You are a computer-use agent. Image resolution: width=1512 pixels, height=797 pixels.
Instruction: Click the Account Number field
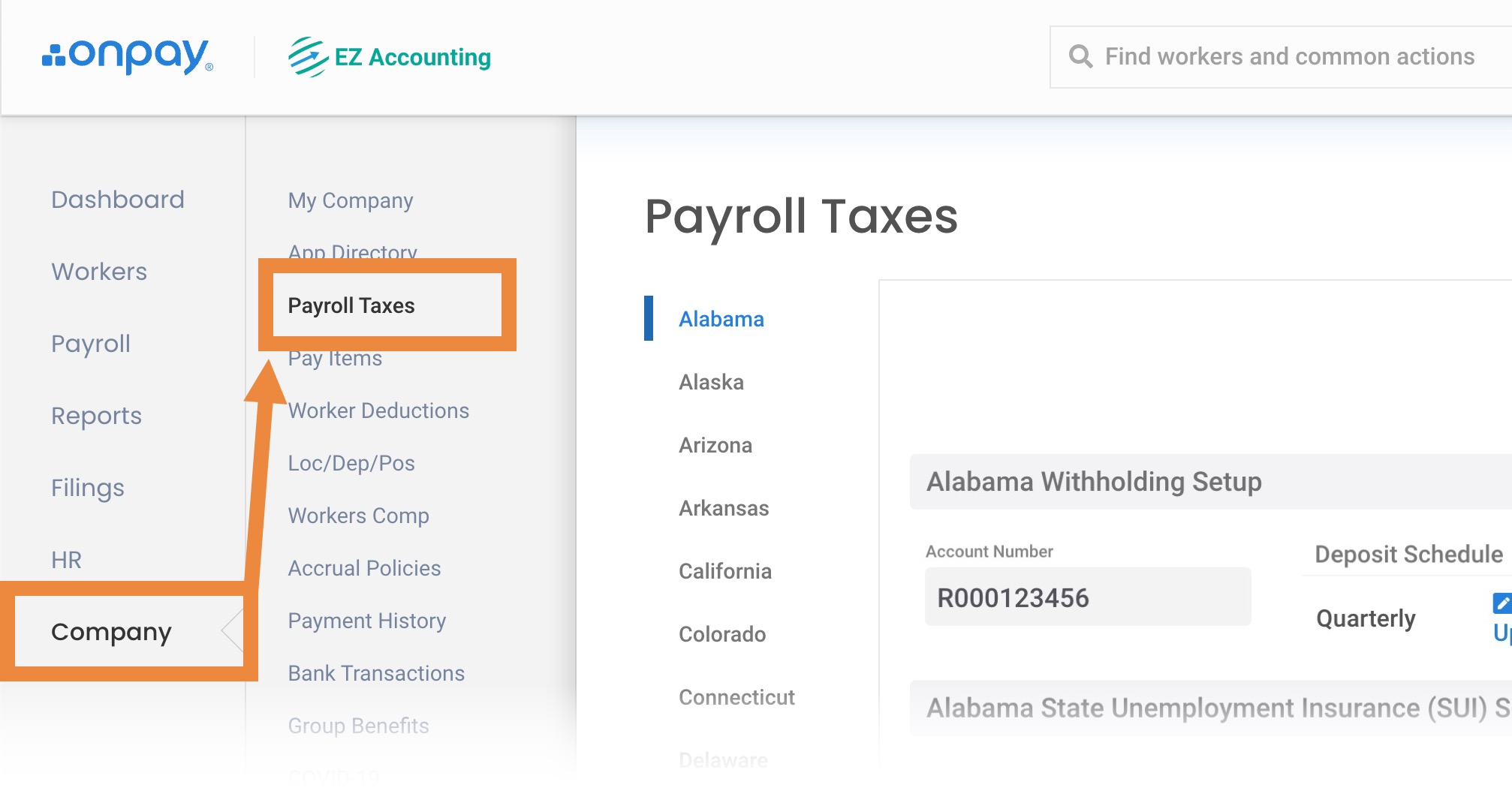coord(1087,597)
